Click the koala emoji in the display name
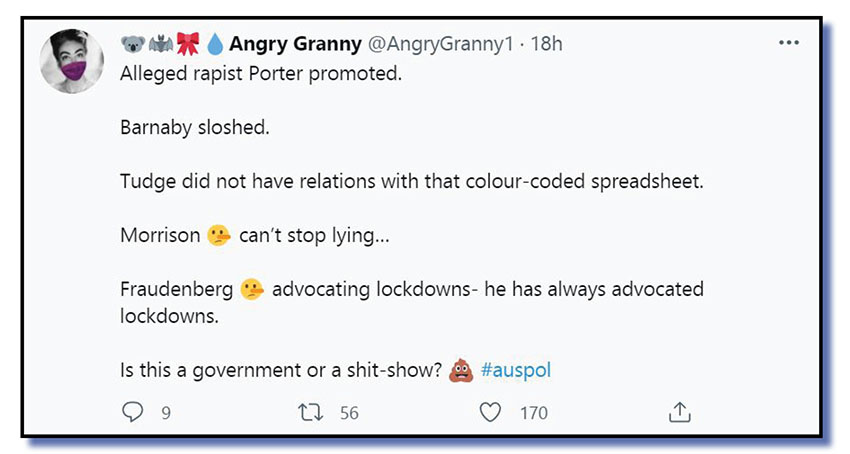Image resolution: width=850 pixels, height=454 pixels. tap(133, 45)
